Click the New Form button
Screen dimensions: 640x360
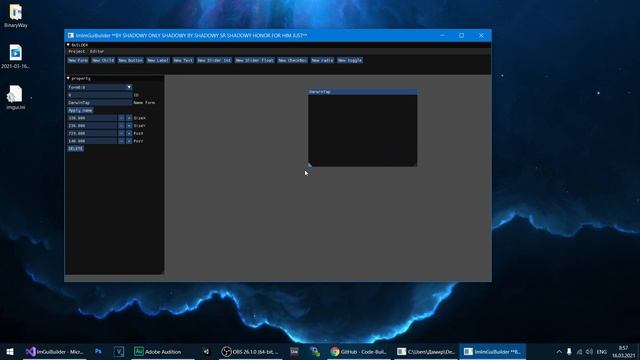pyautogui.click(x=78, y=60)
